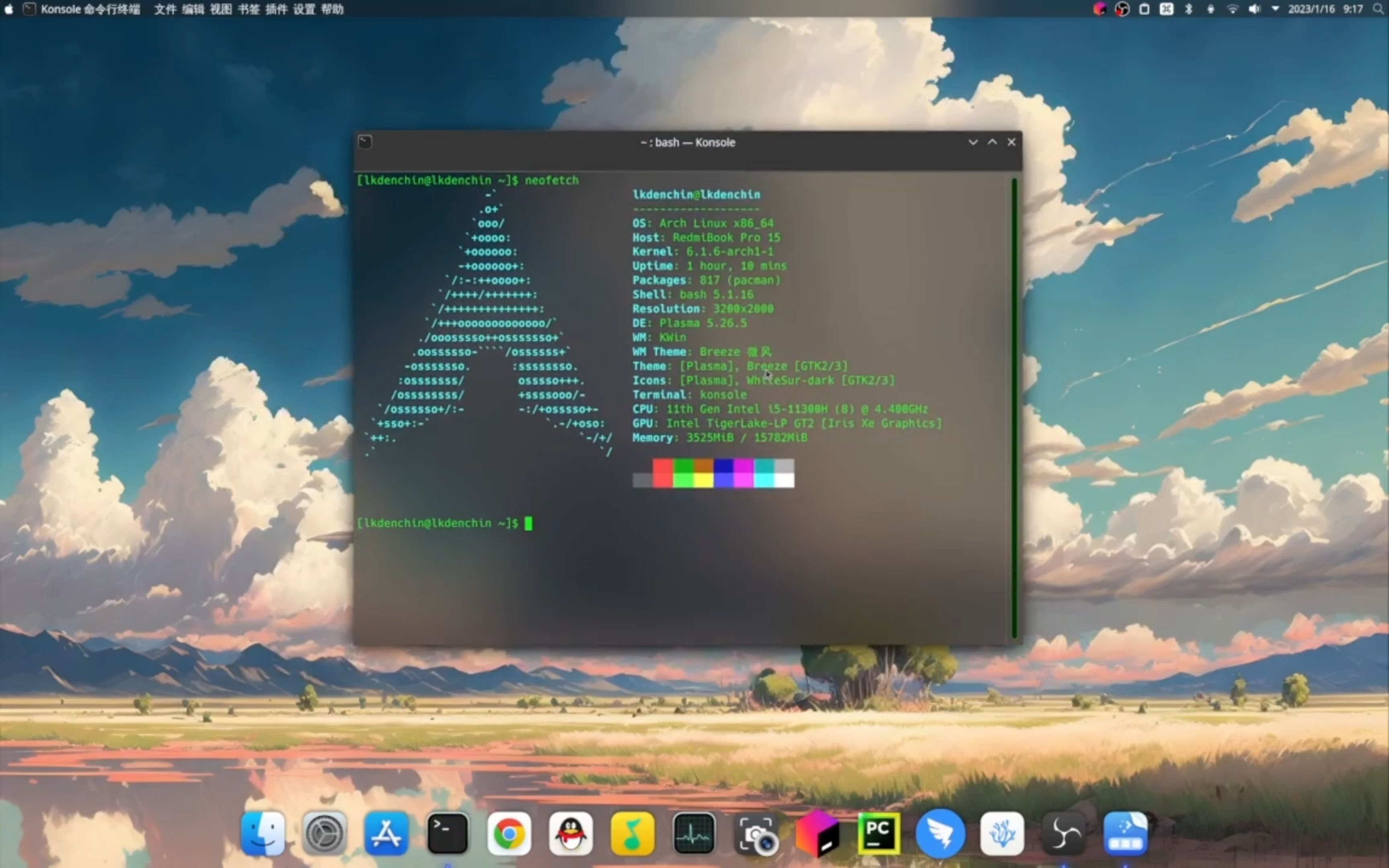Open the QQ messenger app

click(x=570, y=833)
